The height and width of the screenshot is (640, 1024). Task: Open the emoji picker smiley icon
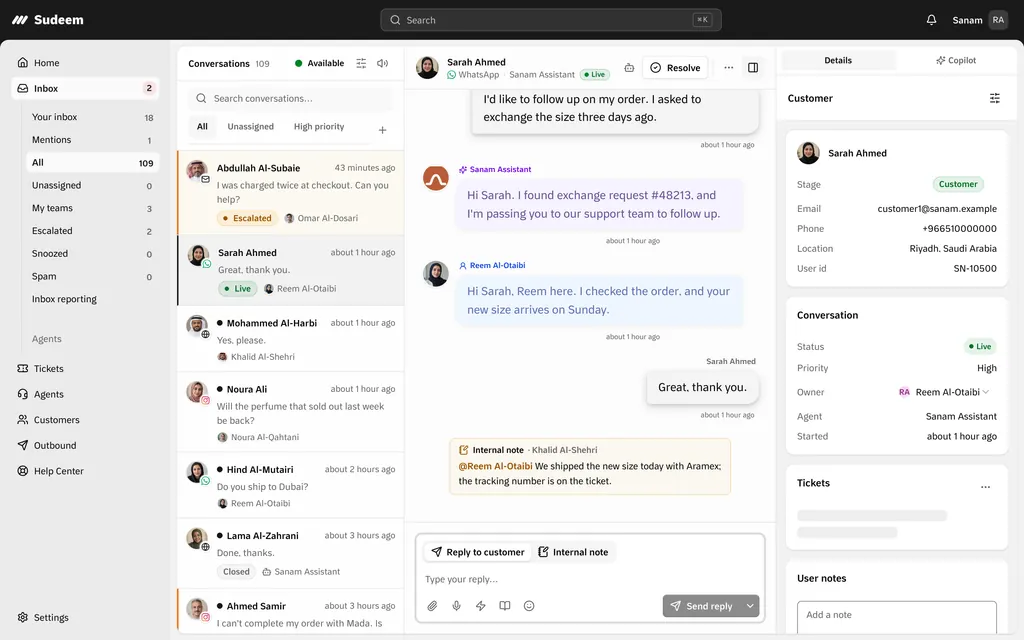[x=529, y=606]
